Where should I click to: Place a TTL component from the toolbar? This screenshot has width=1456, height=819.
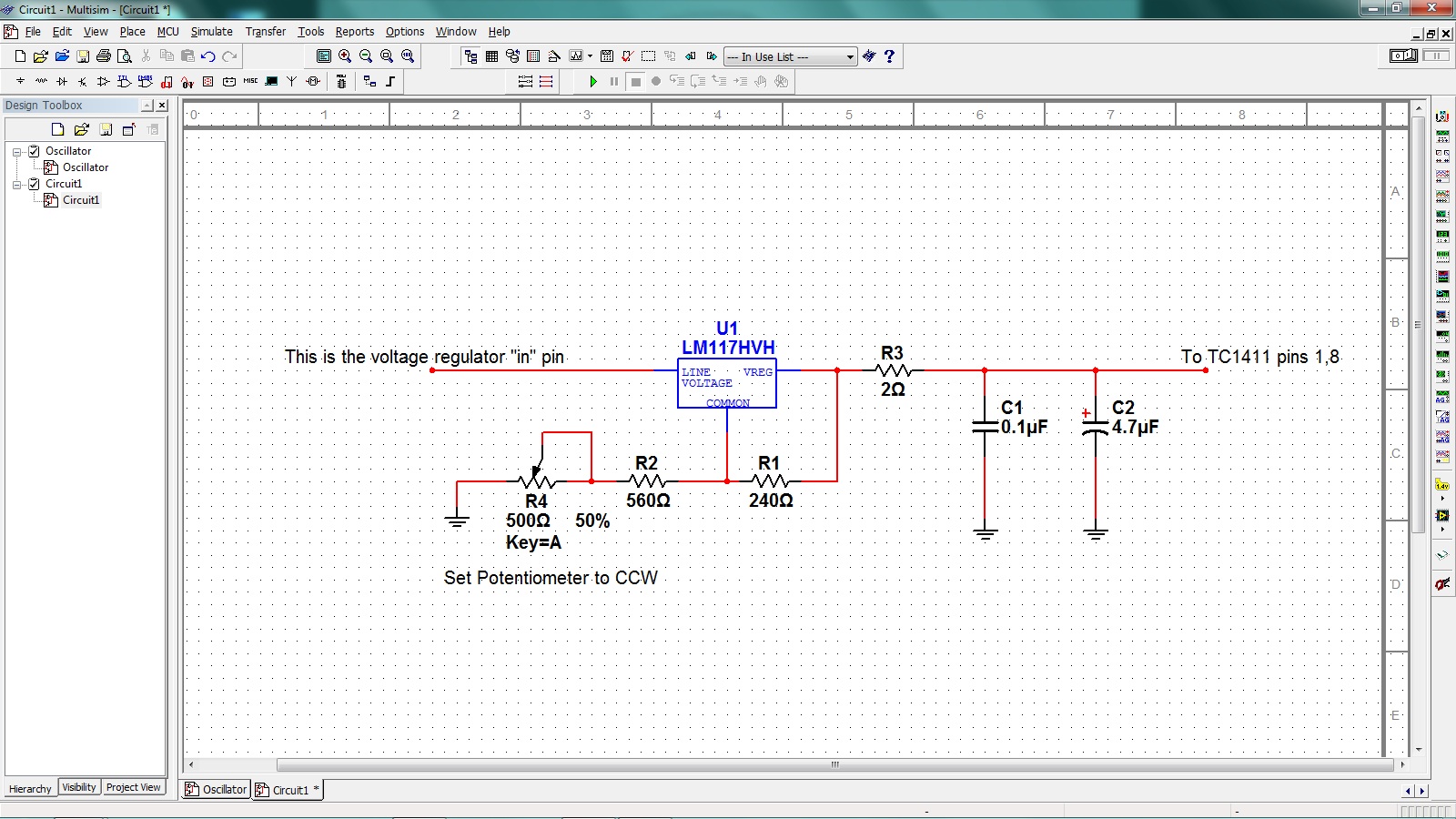coord(125,81)
